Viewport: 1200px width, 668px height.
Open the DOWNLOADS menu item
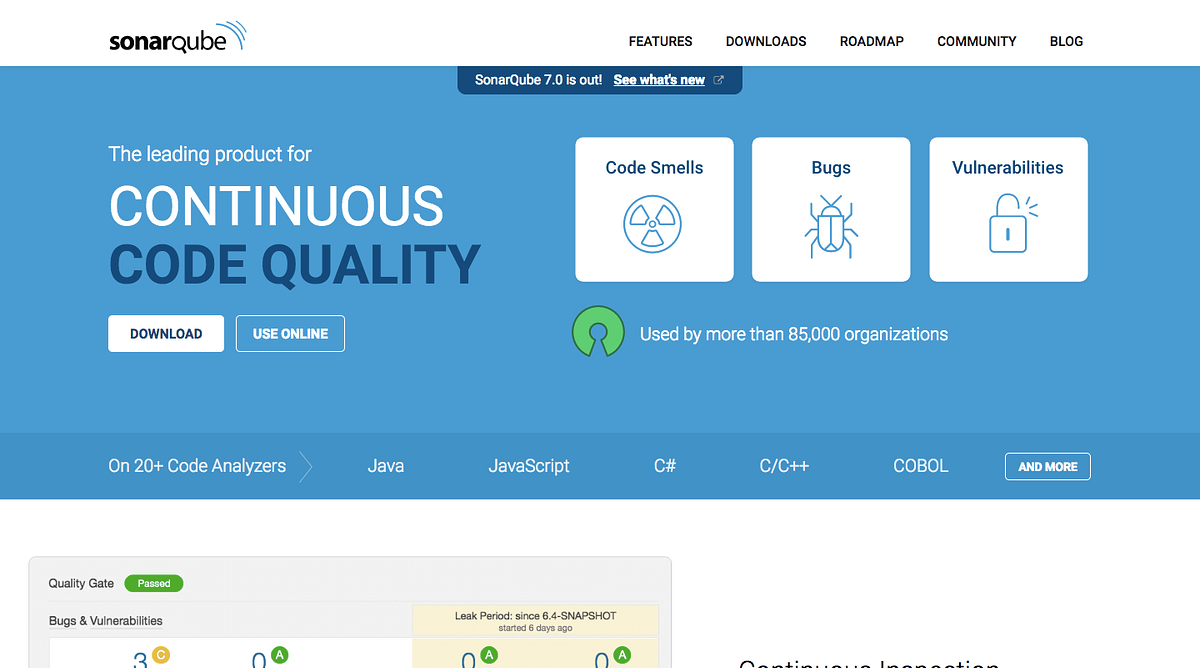click(x=766, y=41)
